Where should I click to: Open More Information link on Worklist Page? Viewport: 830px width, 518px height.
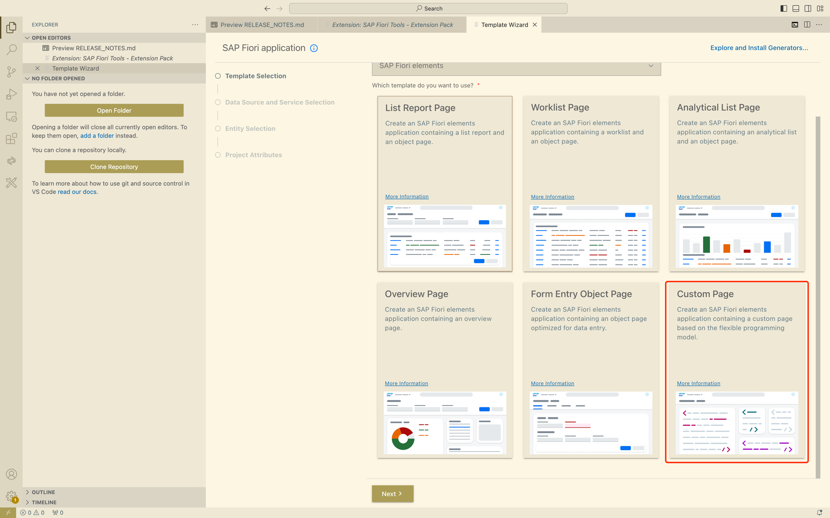click(x=552, y=197)
